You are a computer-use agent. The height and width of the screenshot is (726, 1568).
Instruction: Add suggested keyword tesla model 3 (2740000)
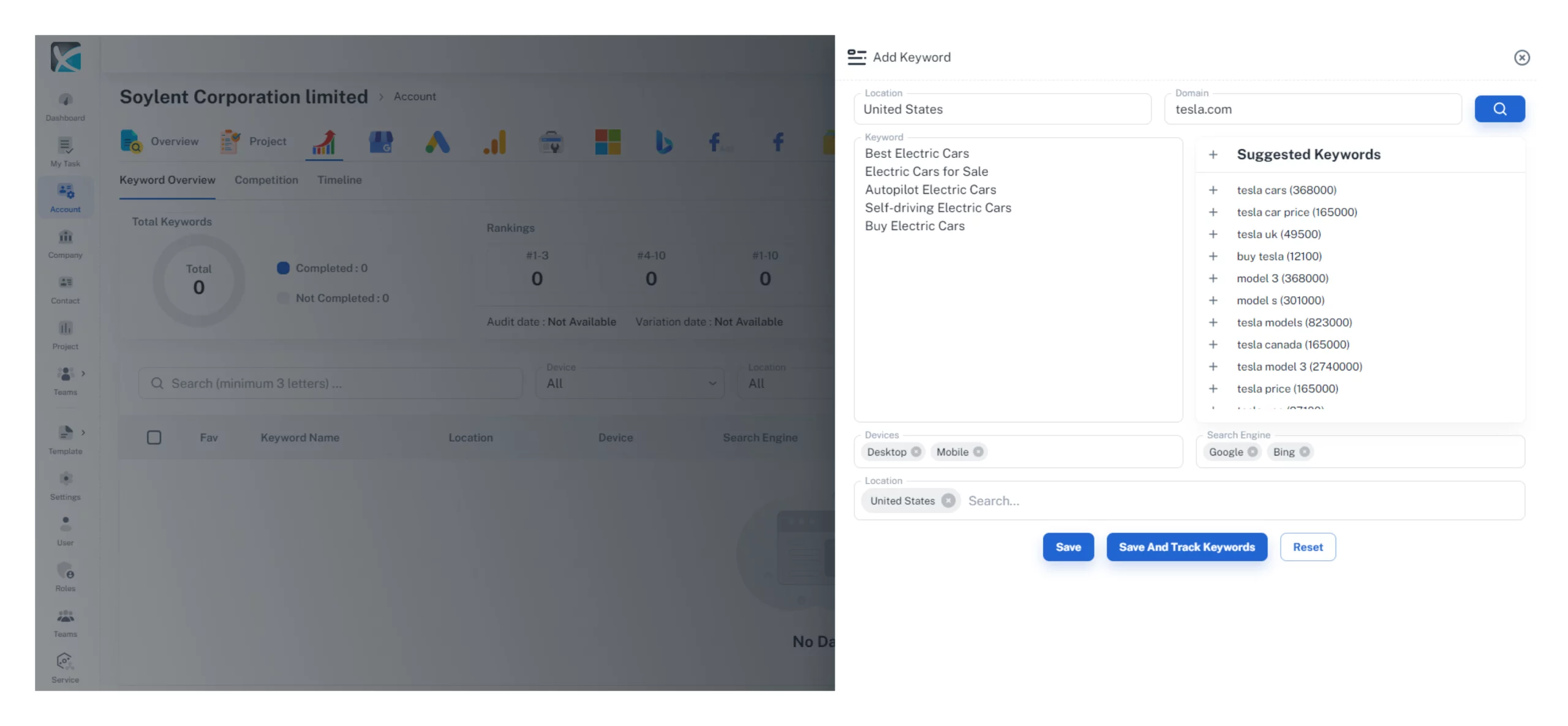1213,367
